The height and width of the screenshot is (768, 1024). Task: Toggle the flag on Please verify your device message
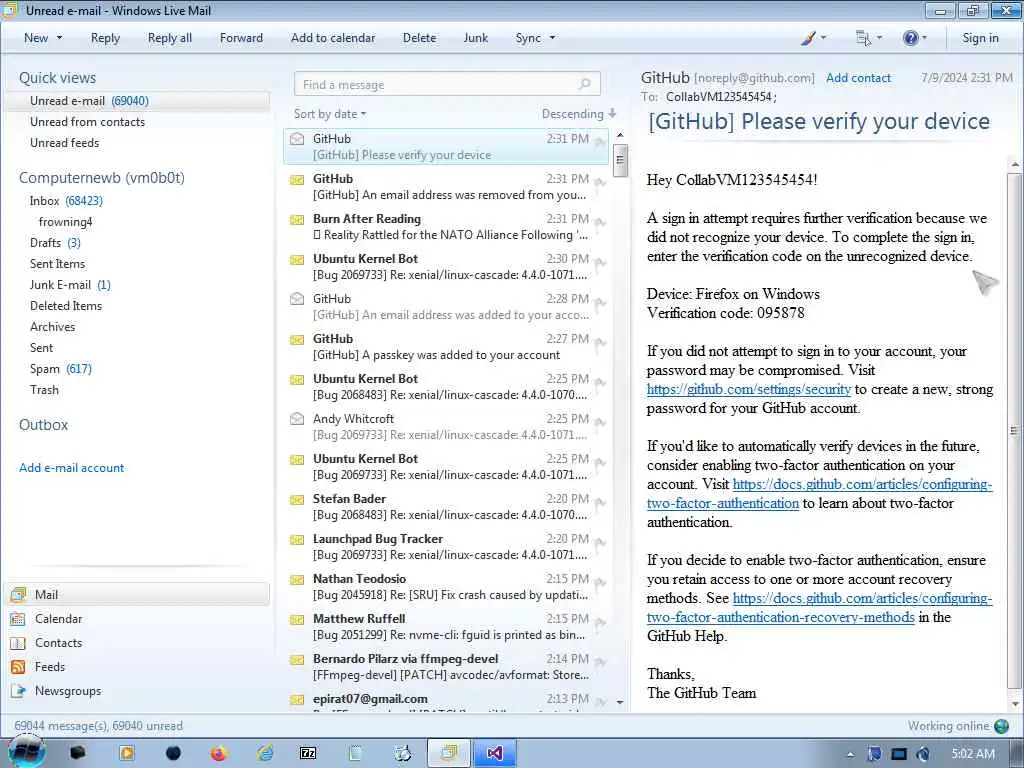click(x=600, y=143)
